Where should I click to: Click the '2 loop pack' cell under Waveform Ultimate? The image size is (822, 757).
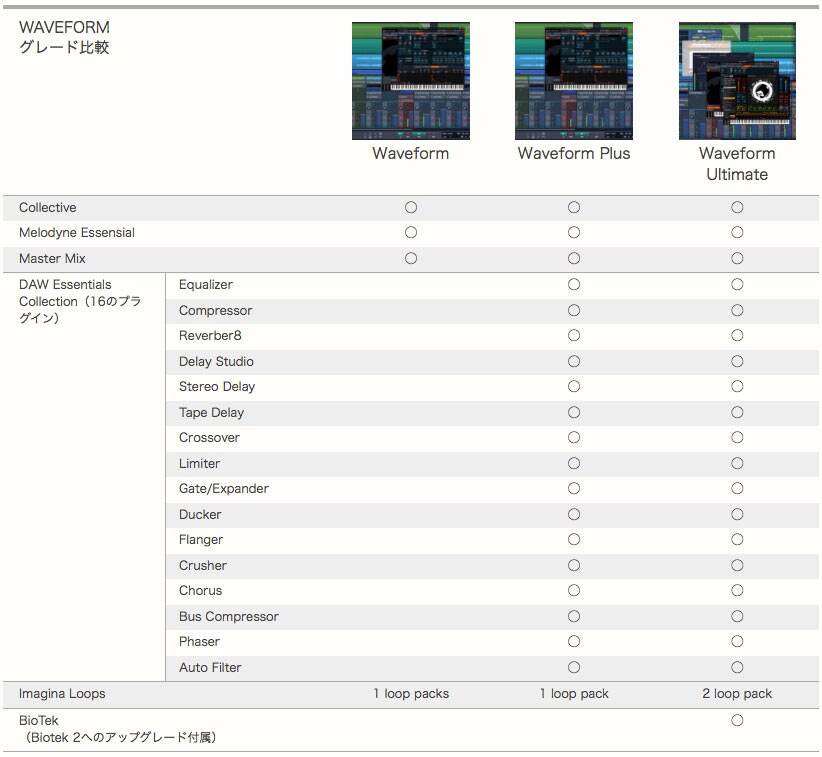click(737, 694)
